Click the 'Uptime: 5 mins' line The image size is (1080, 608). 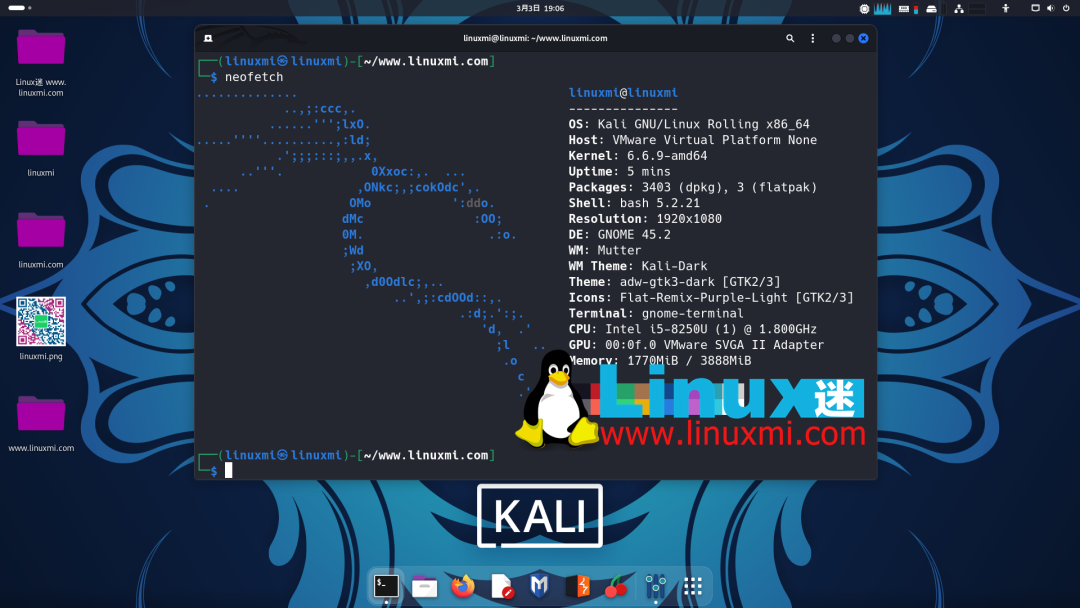(619, 171)
